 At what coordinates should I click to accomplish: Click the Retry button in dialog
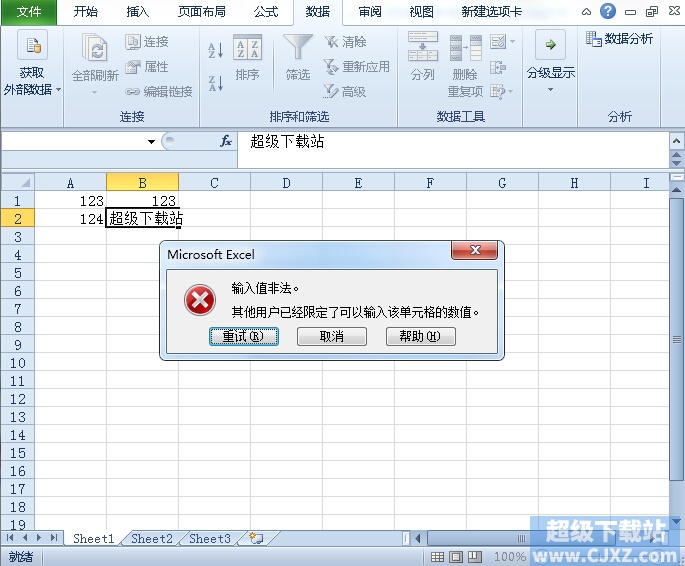[244, 337]
